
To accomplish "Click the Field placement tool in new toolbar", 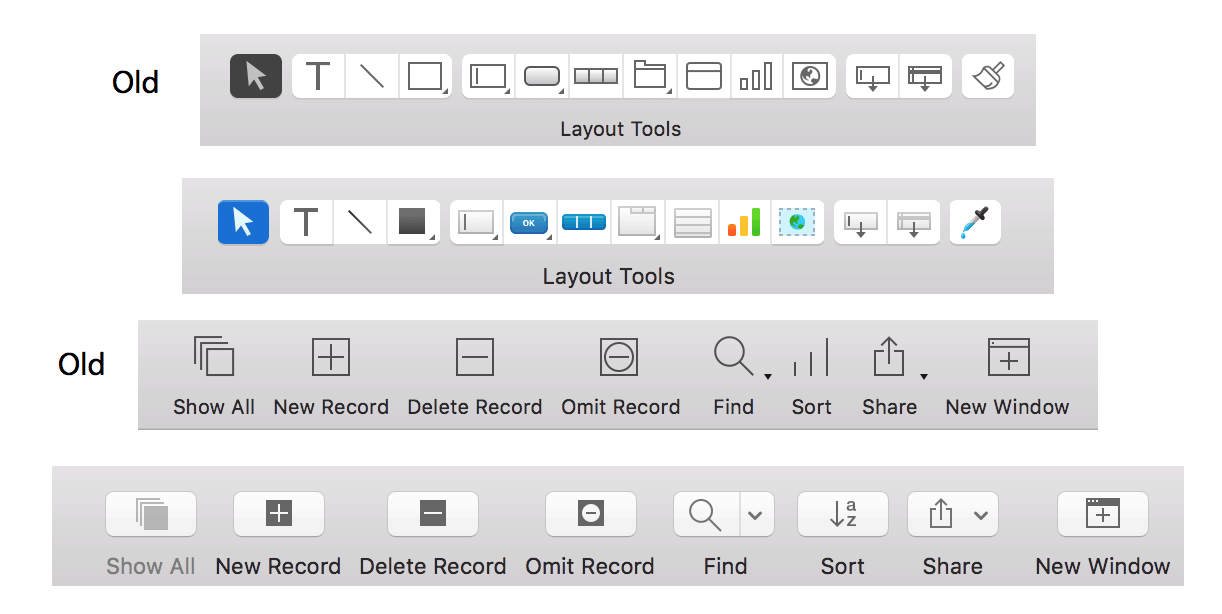I will pos(476,222).
